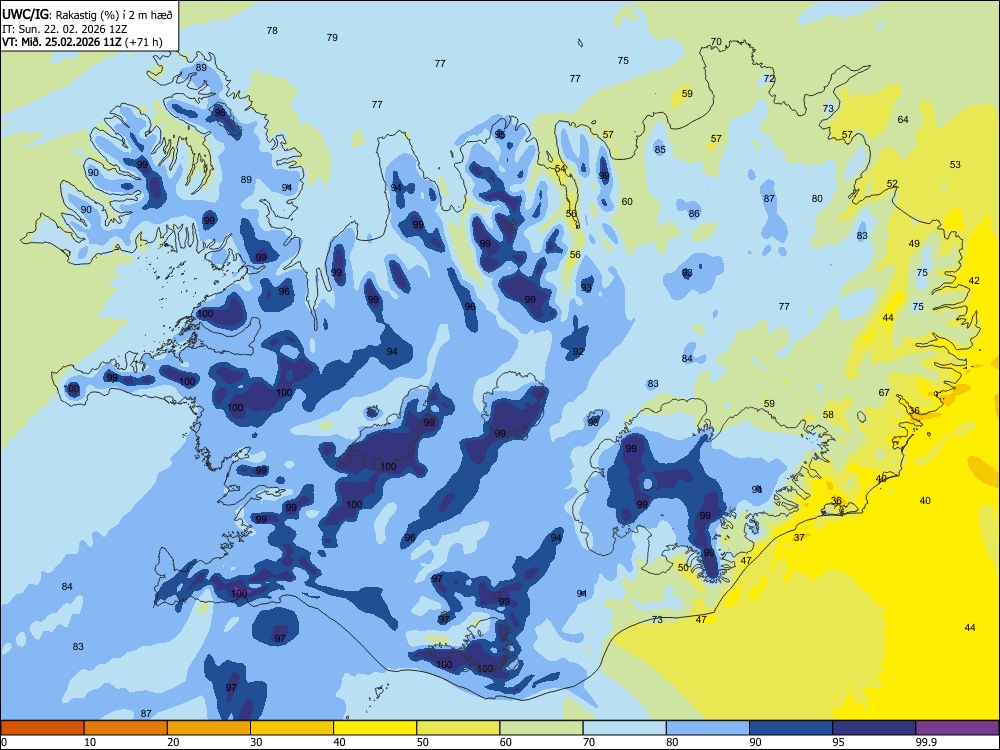Select the map value '58'
Viewport: 1000px width, 750px height.
828,415
